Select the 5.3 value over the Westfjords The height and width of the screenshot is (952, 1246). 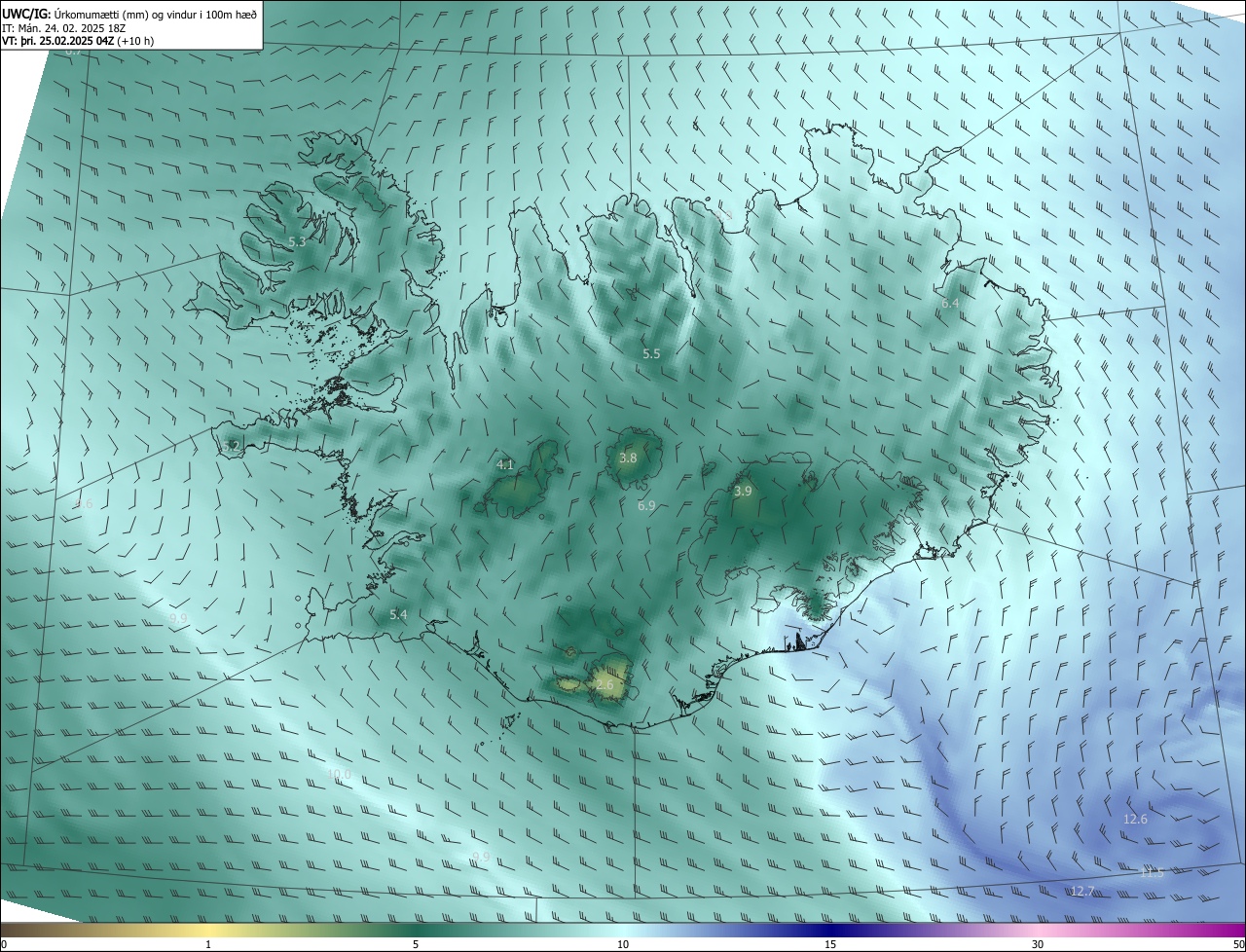coord(297,241)
